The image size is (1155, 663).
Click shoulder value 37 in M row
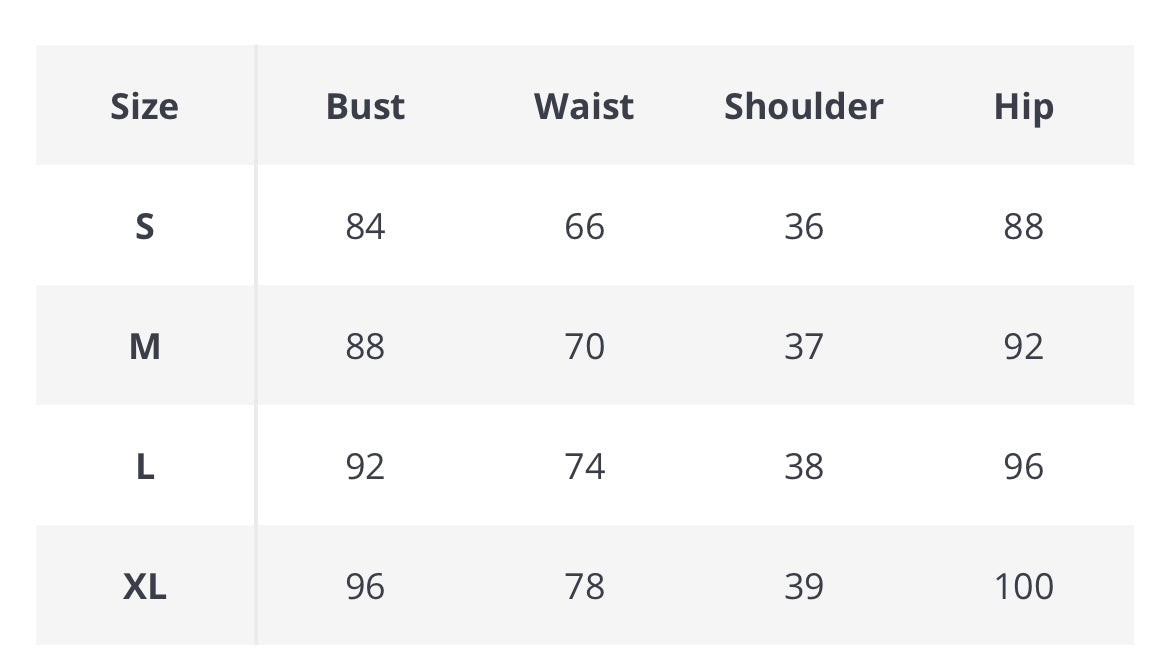[803, 347]
